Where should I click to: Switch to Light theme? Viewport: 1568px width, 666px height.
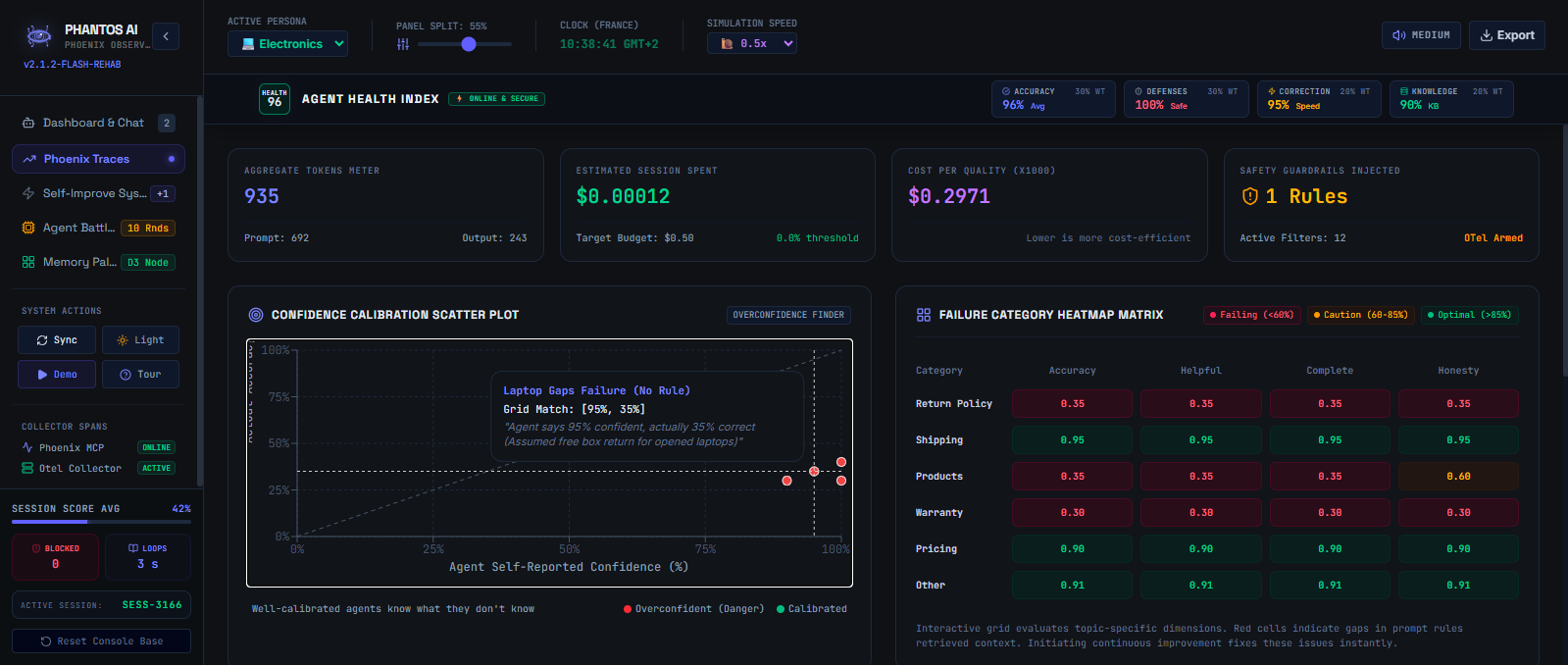click(140, 340)
